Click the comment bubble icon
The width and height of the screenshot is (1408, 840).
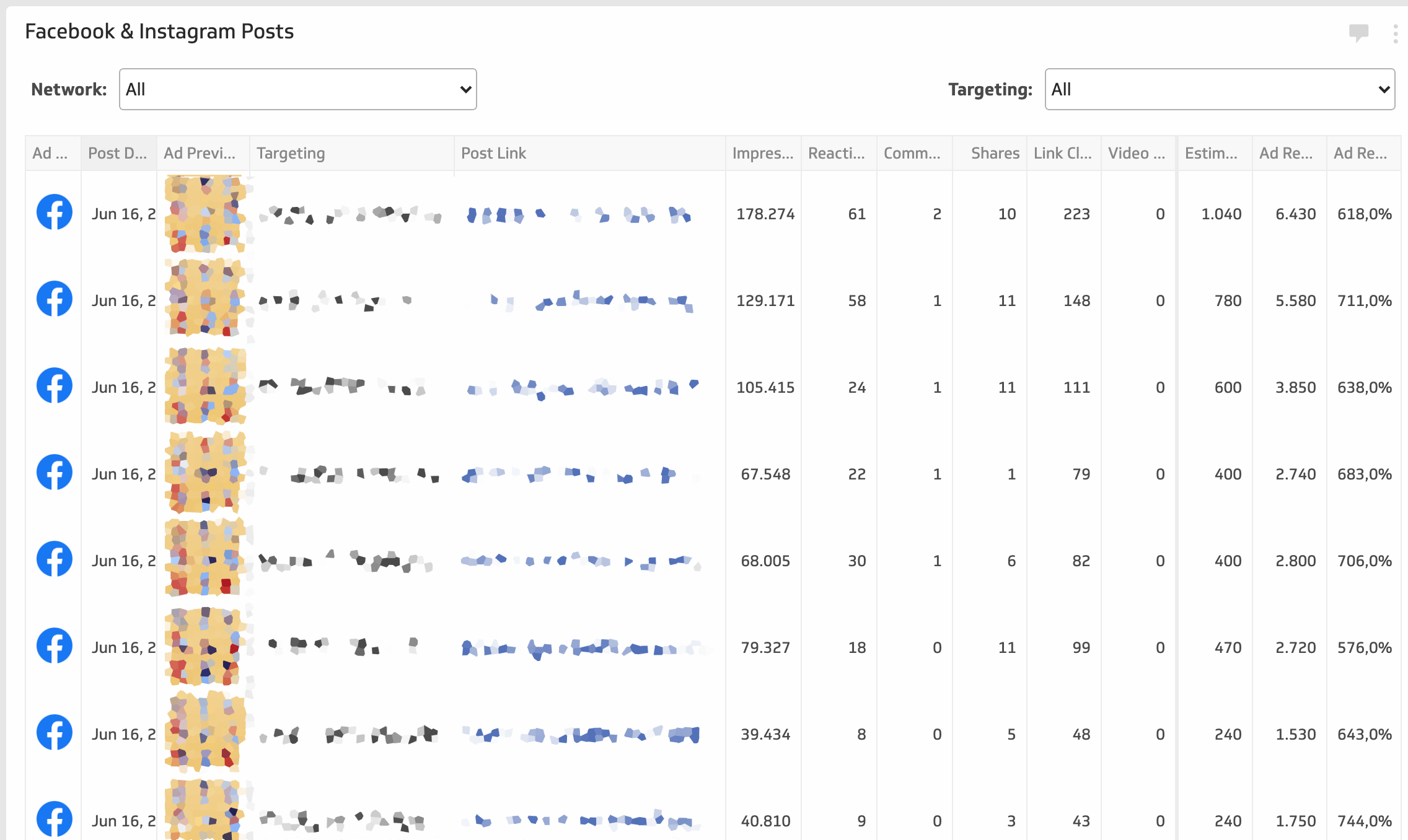1358,32
